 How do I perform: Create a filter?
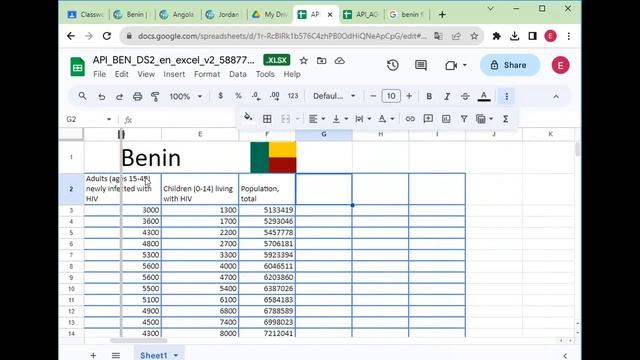[x=464, y=119]
